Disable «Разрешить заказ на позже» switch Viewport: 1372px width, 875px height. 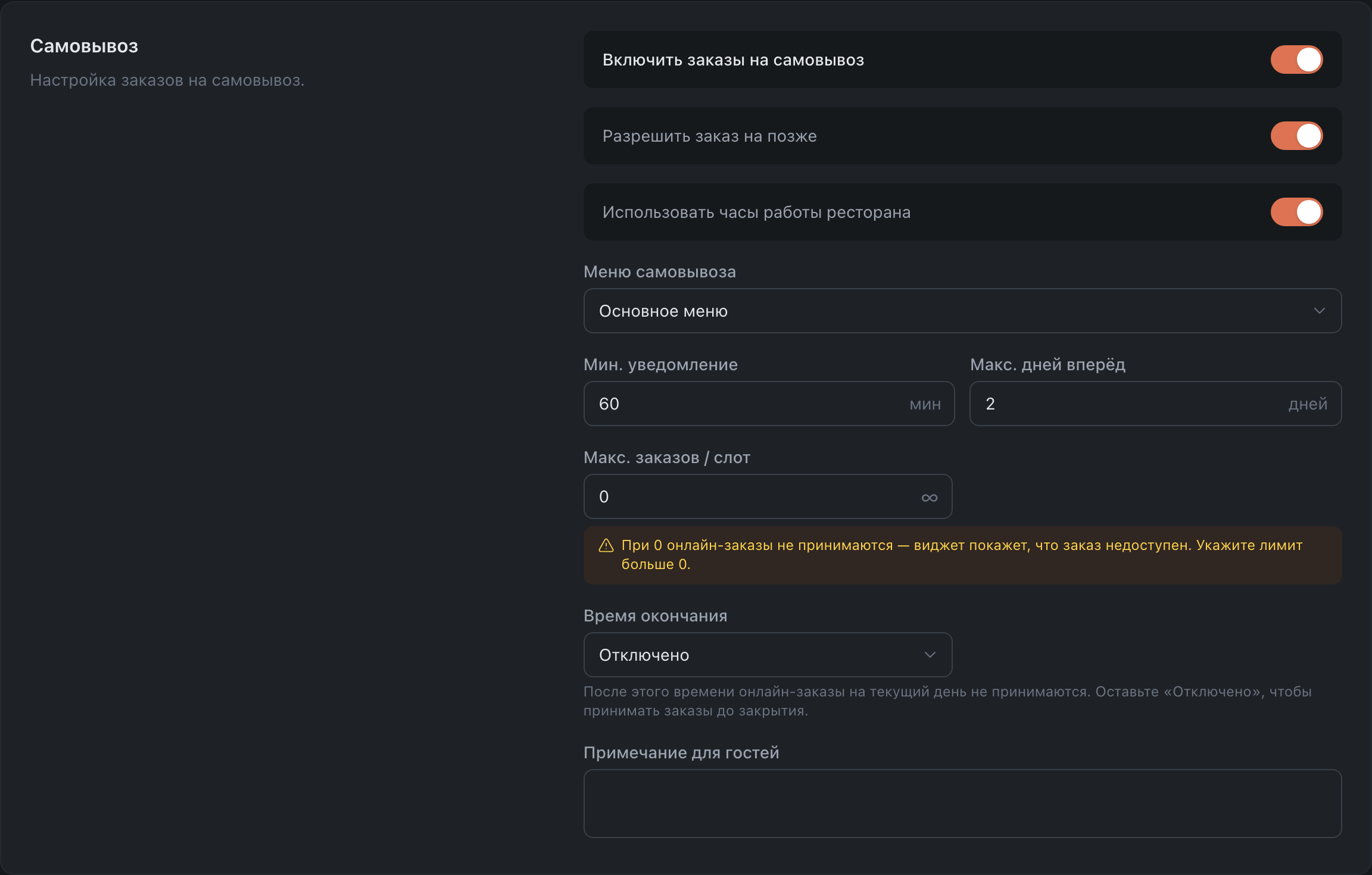[1296, 136]
